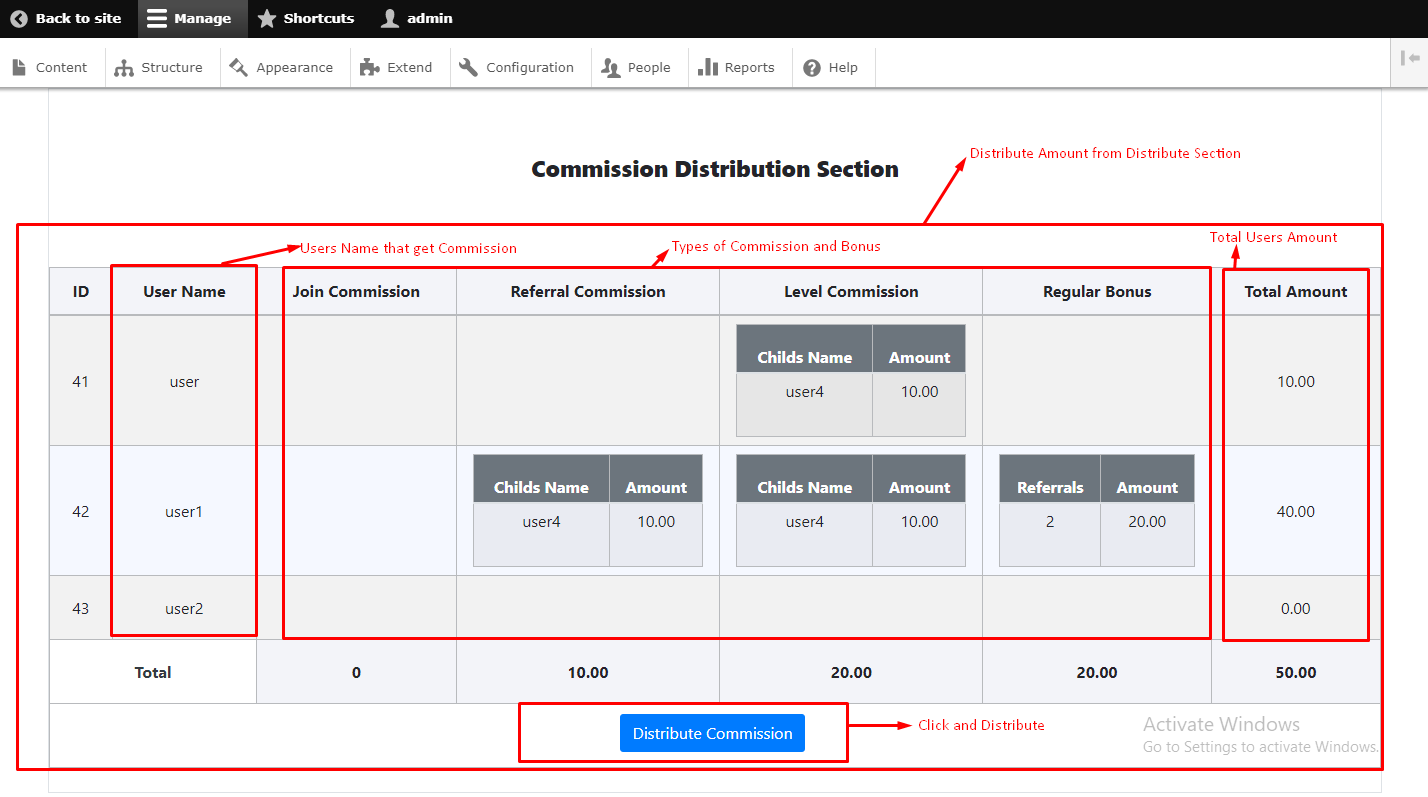Image resolution: width=1428 pixels, height=797 pixels.
Task: Click the Extend puzzle piece icon
Action: (369, 67)
